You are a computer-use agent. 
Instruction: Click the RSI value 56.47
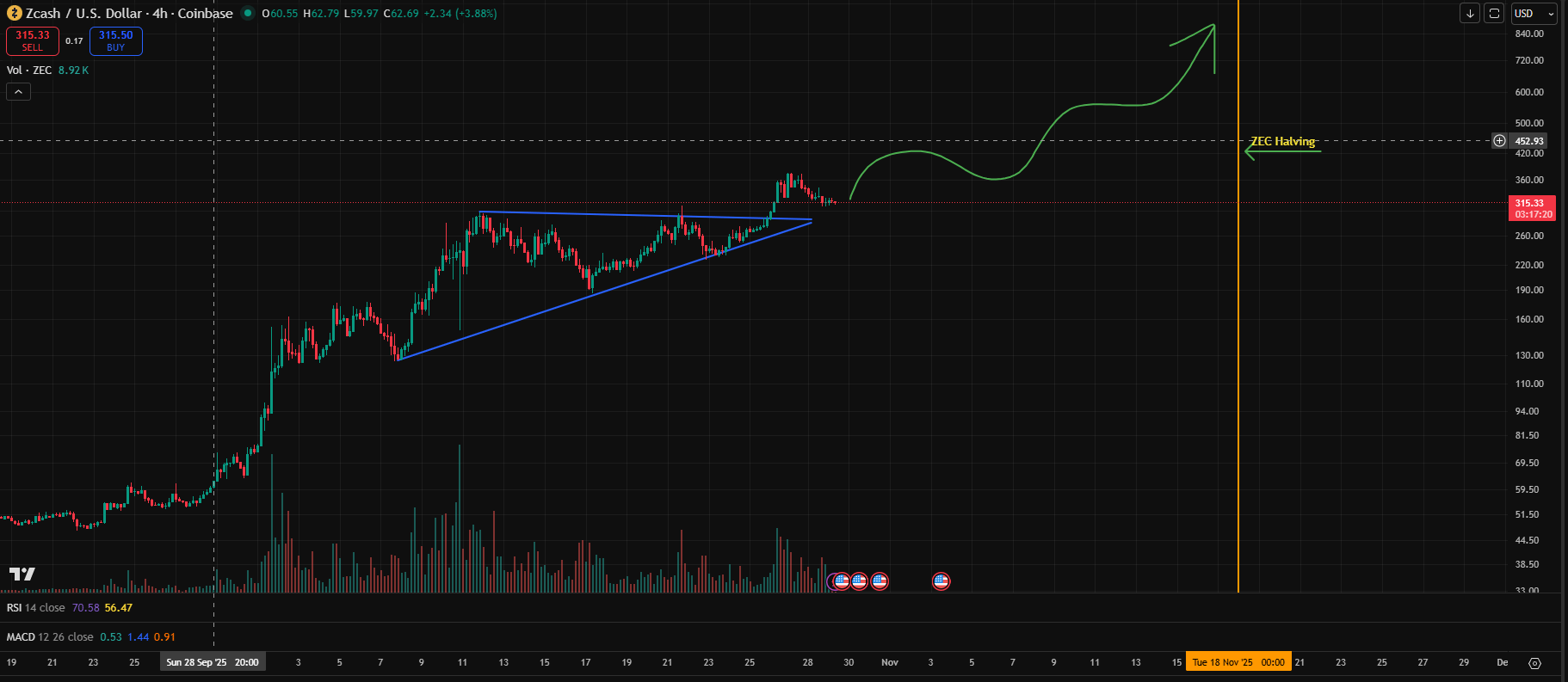pyautogui.click(x=119, y=608)
